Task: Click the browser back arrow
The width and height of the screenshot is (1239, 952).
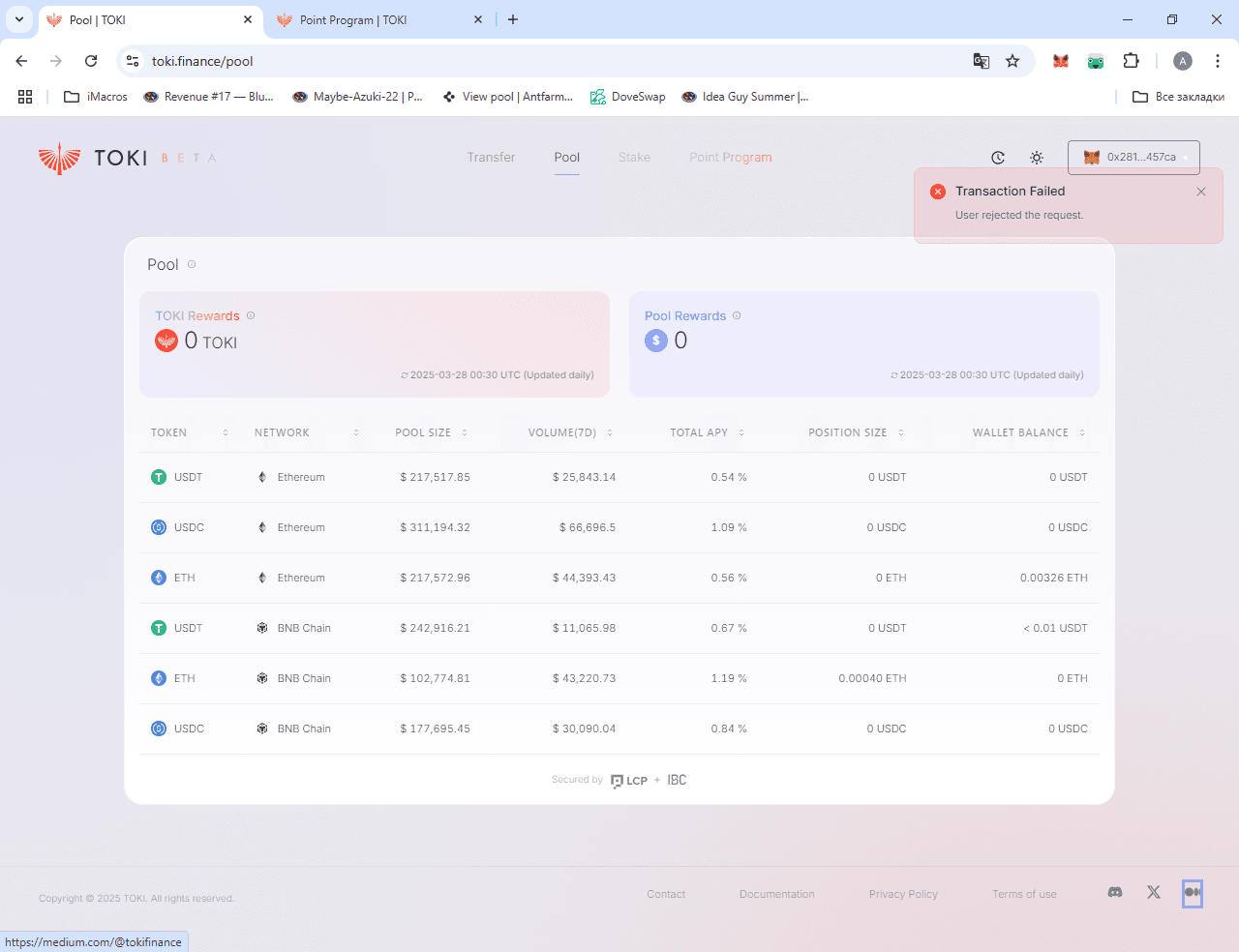Action: pos(21,61)
